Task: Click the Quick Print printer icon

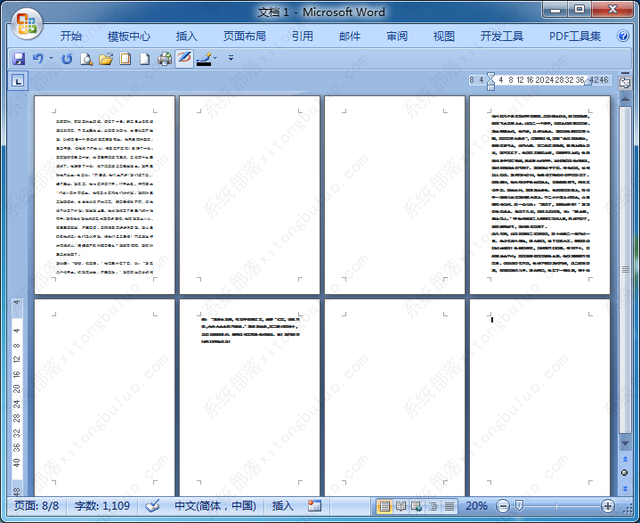Action: click(x=164, y=59)
